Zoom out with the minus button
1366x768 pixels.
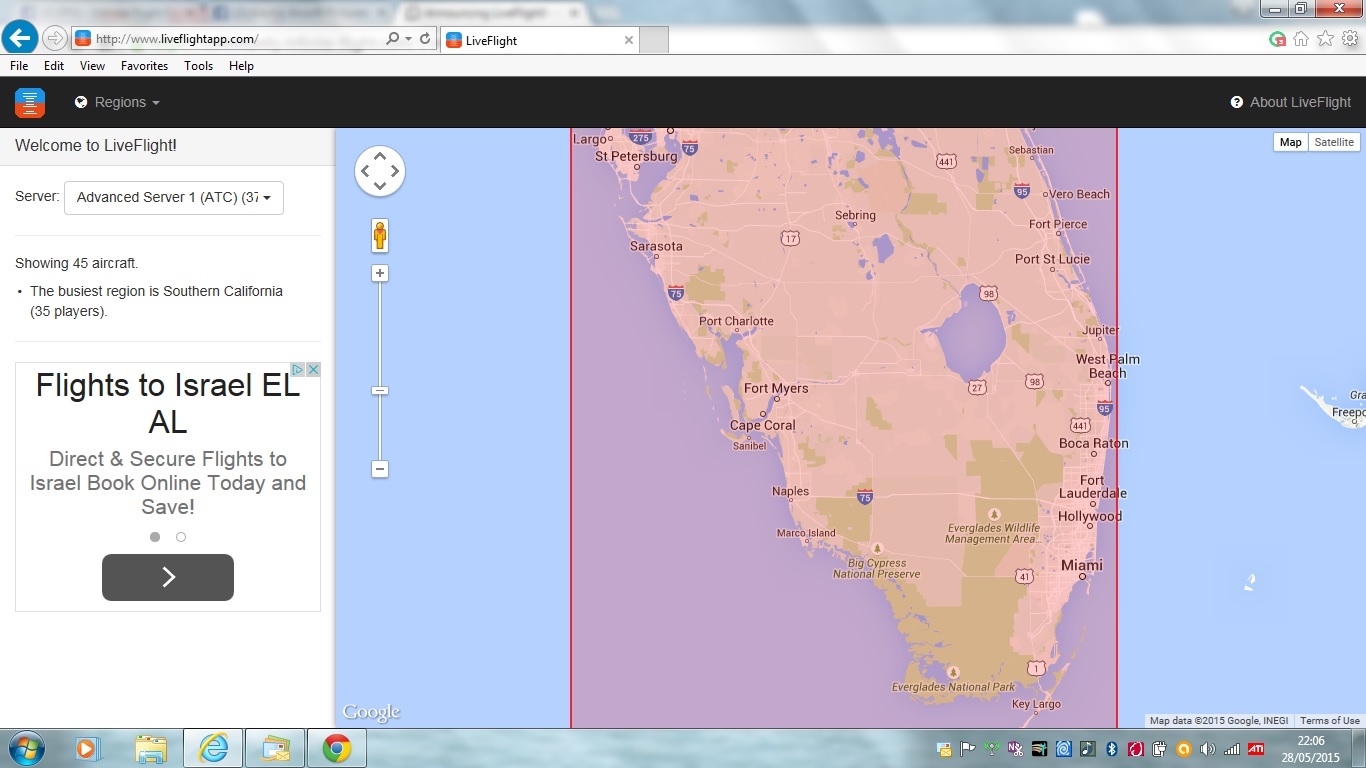380,468
